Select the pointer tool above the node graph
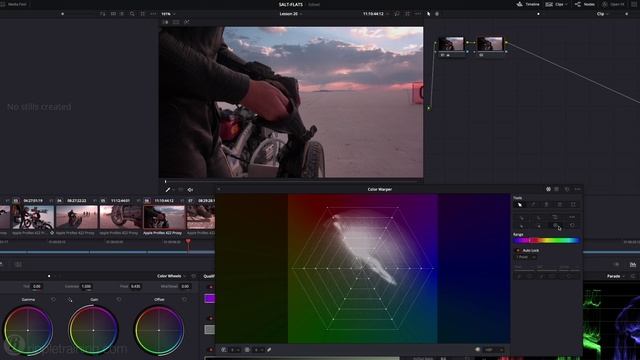The height and width of the screenshot is (360, 640). click(428, 14)
